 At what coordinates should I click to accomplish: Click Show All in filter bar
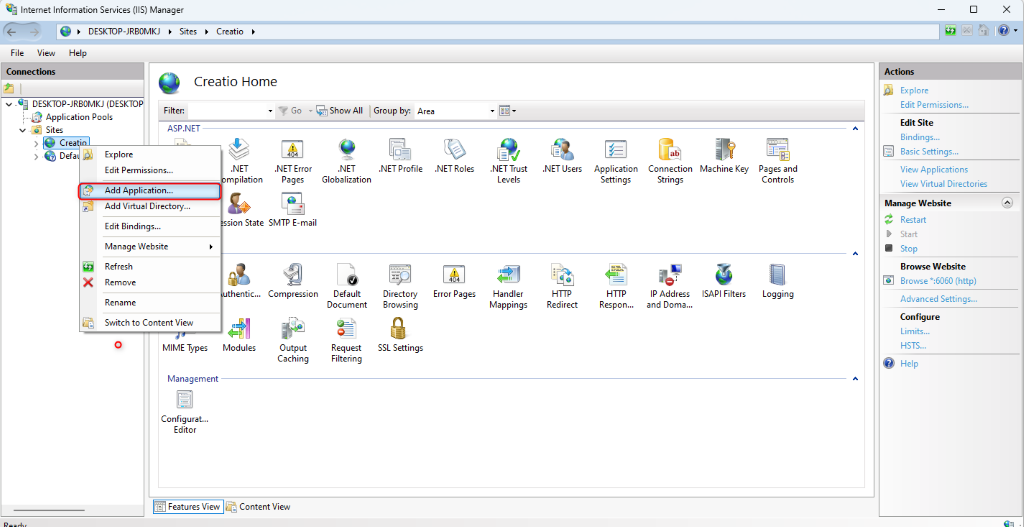tap(340, 111)
